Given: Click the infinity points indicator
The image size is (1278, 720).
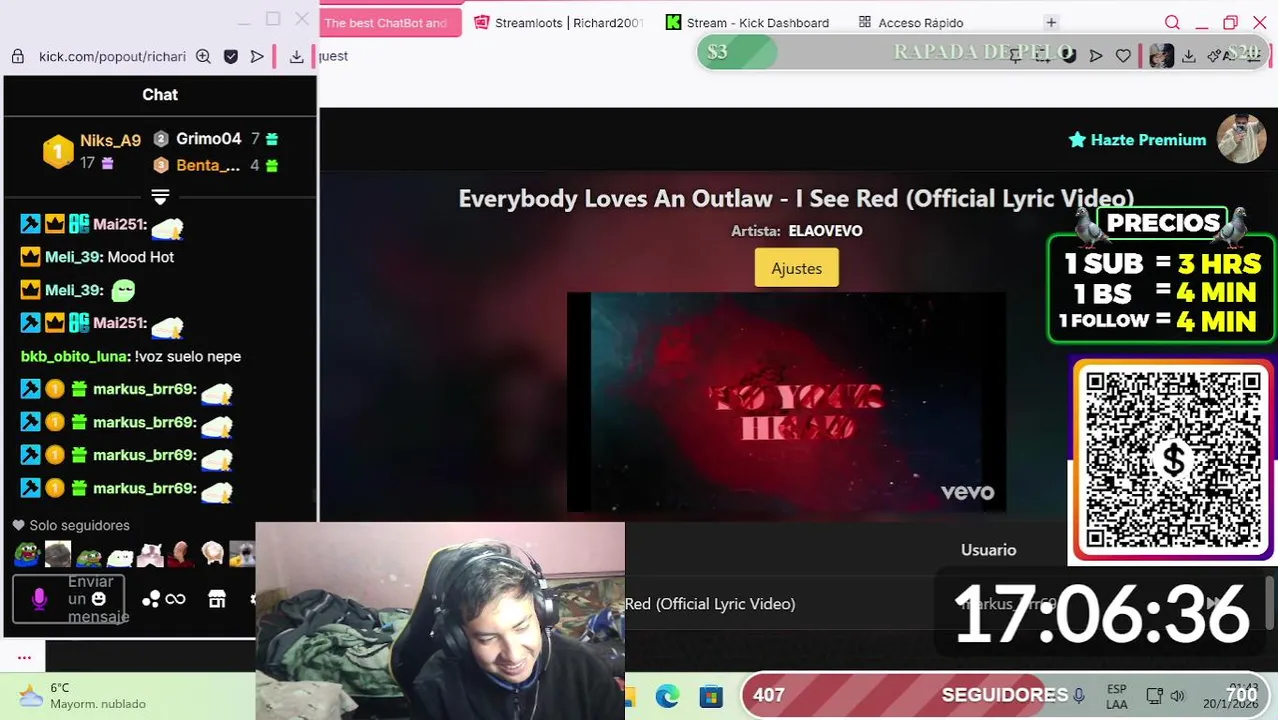Looking at the screenshot, I should pyautogui.click(x=175, y=599).
